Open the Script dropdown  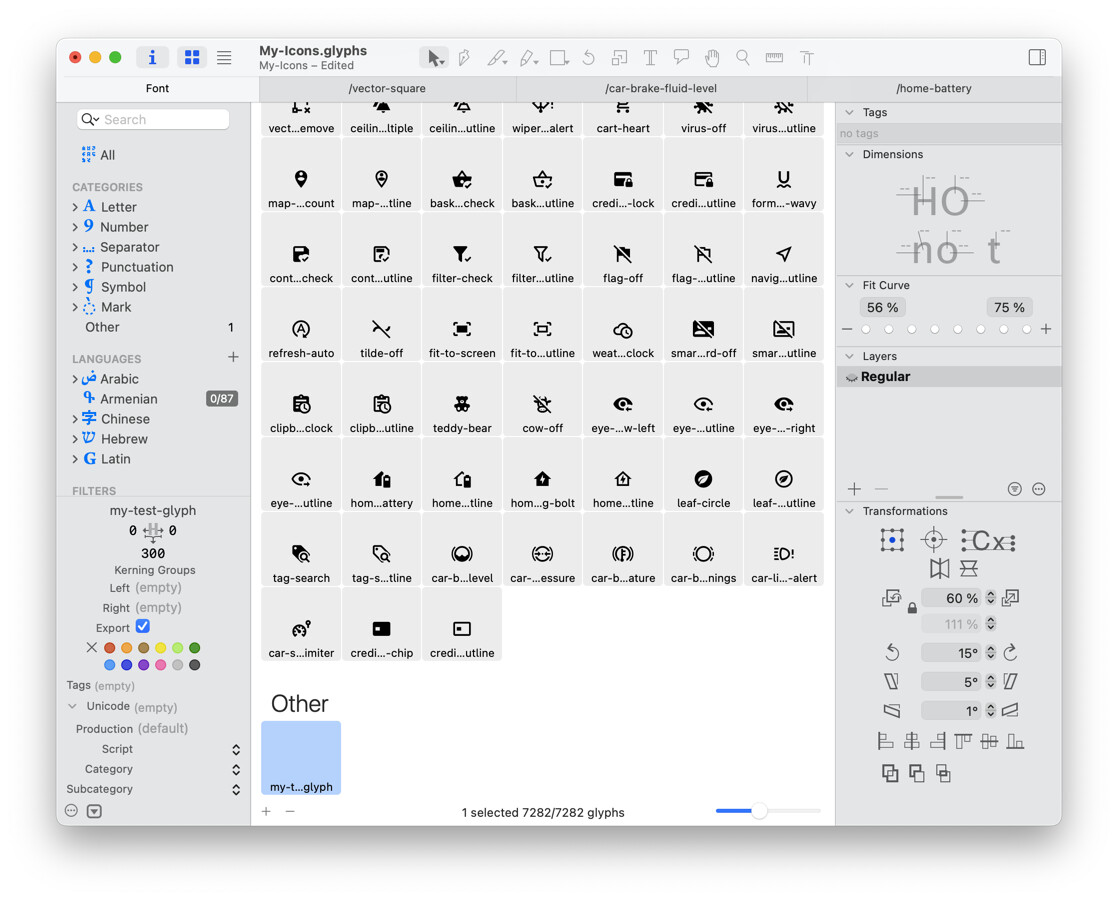236,750
